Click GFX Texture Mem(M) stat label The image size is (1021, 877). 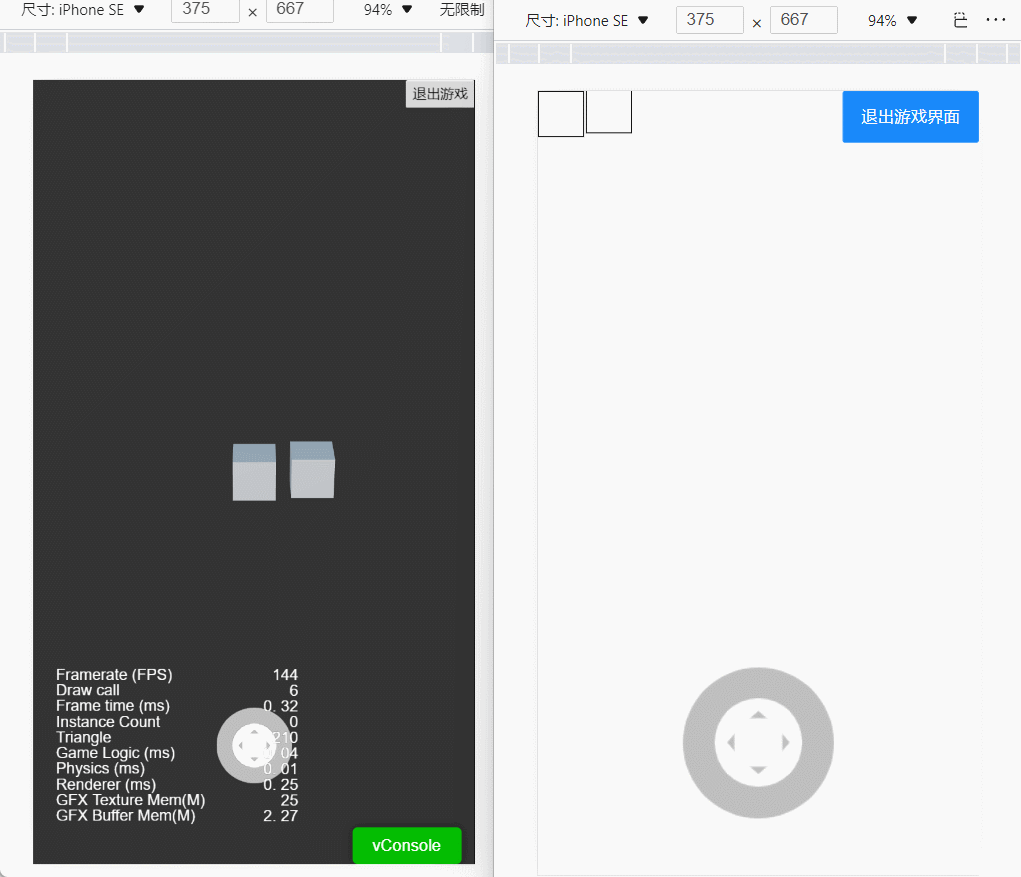tap(130, 800)
